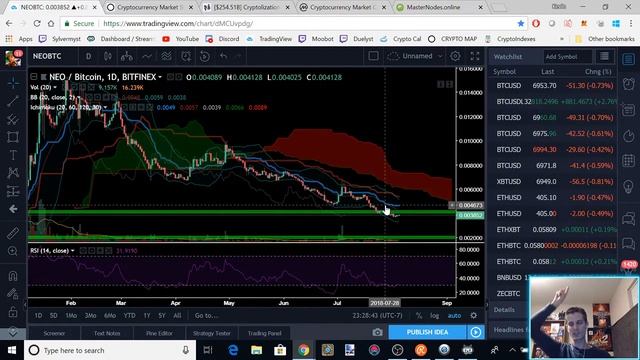The height and width of the screenshot is (360, 640).
Task: Click the play button beside Publish Idea
Action: 476,332
